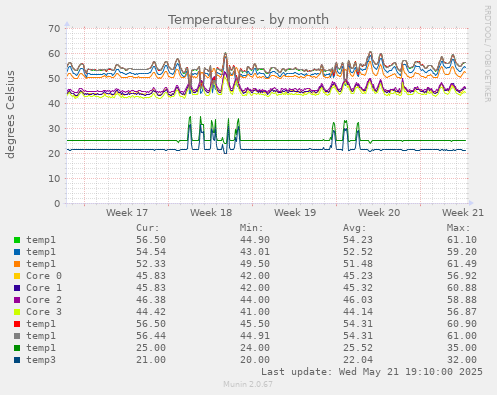Select the lime Core 3 color swatch
The width and height of the screenshot is (497, 395).
coord(17,312)
